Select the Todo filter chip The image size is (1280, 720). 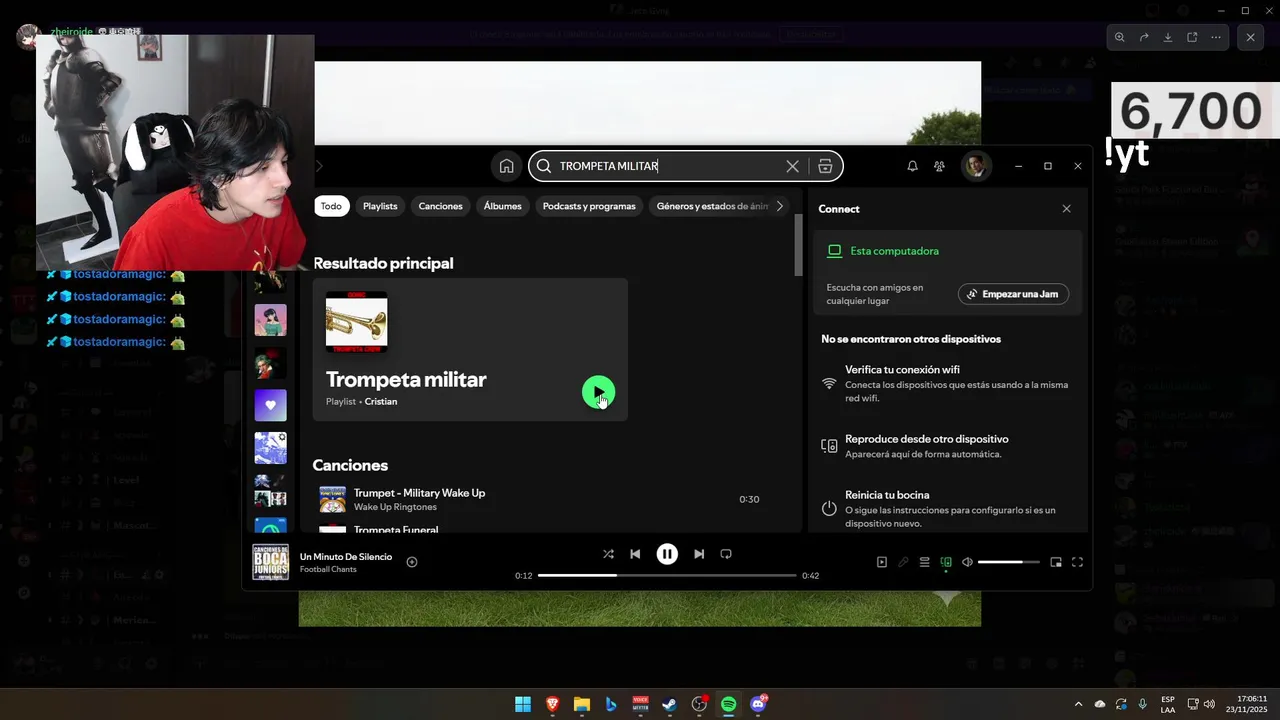coord(331,206)
